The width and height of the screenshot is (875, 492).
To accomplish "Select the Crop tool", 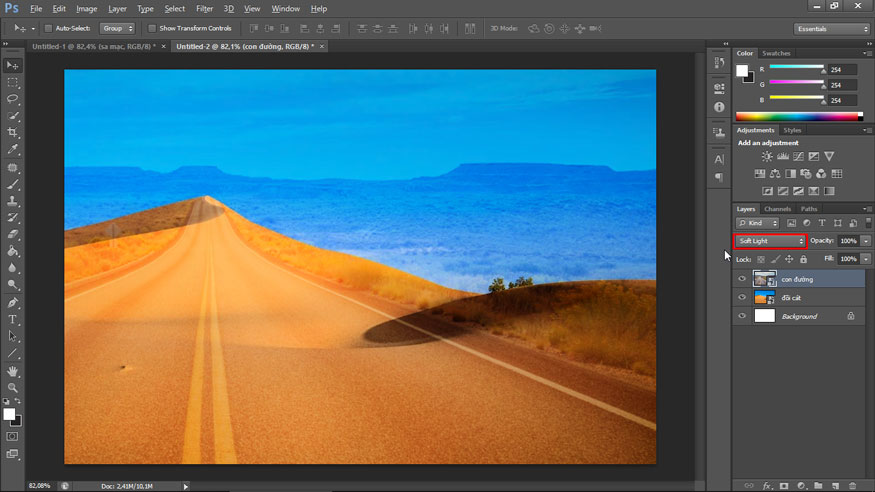I will tap(13, 132).
